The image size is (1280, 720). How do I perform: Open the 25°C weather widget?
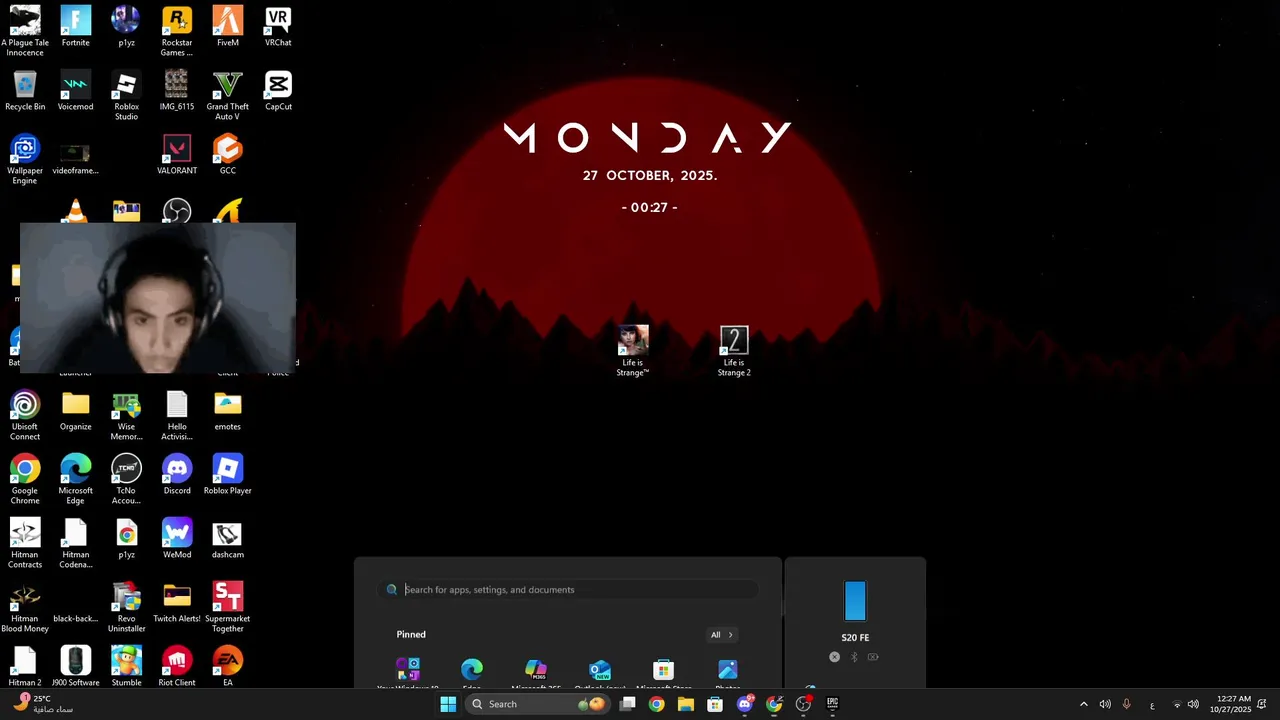42,704
